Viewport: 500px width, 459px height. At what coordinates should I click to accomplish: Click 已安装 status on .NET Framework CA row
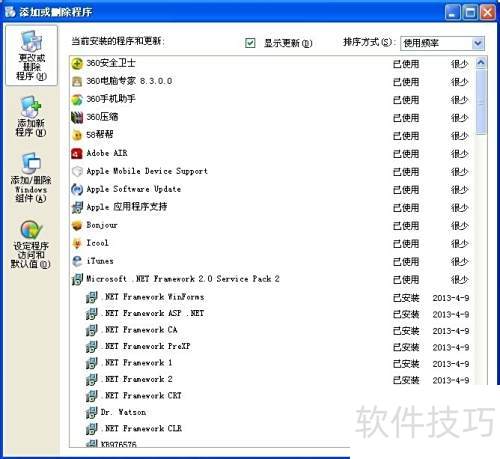tap(406, 331)
